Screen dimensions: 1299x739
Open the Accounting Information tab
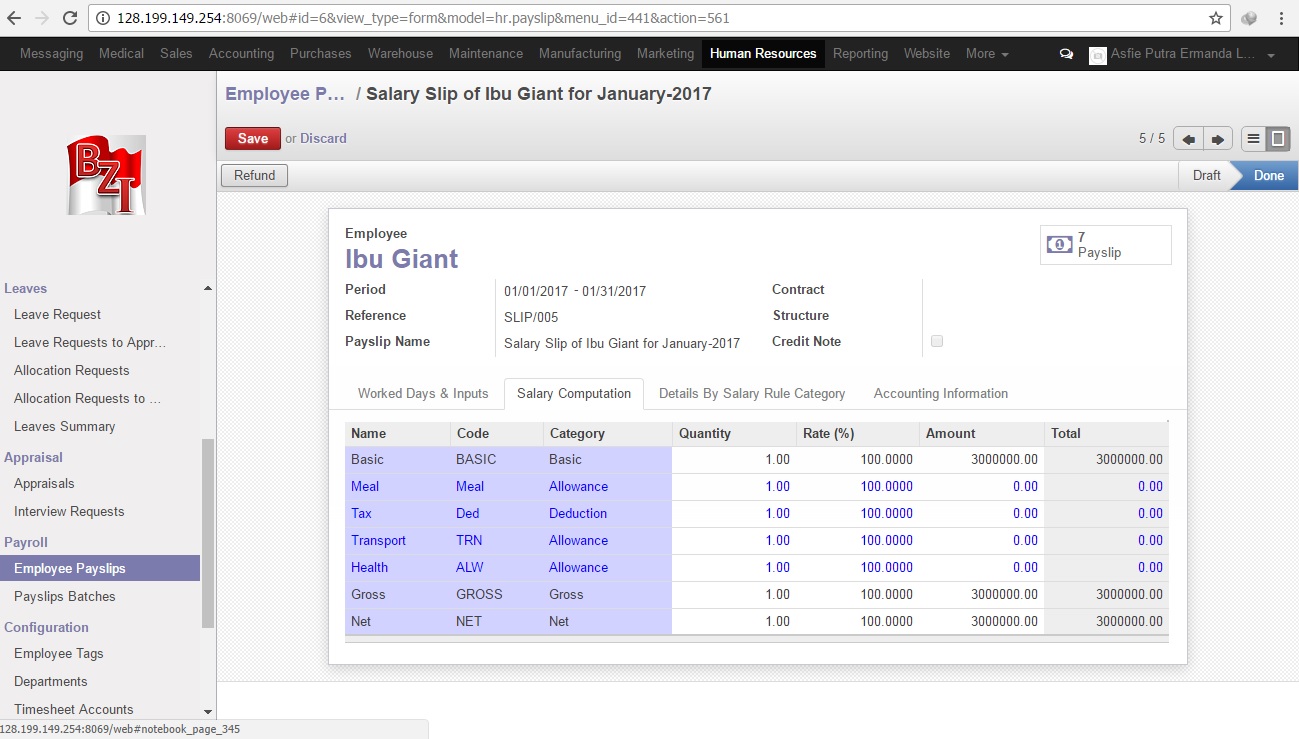coord(941,394)
